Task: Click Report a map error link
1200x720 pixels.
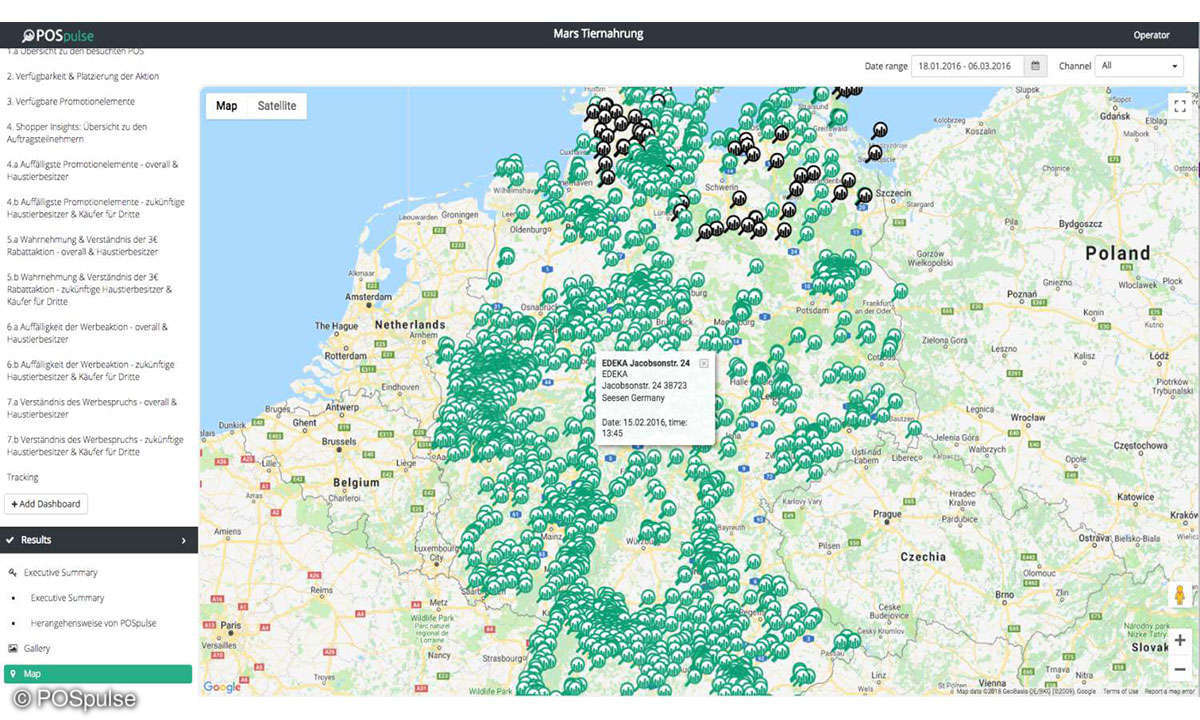Action: (1169, 691)
